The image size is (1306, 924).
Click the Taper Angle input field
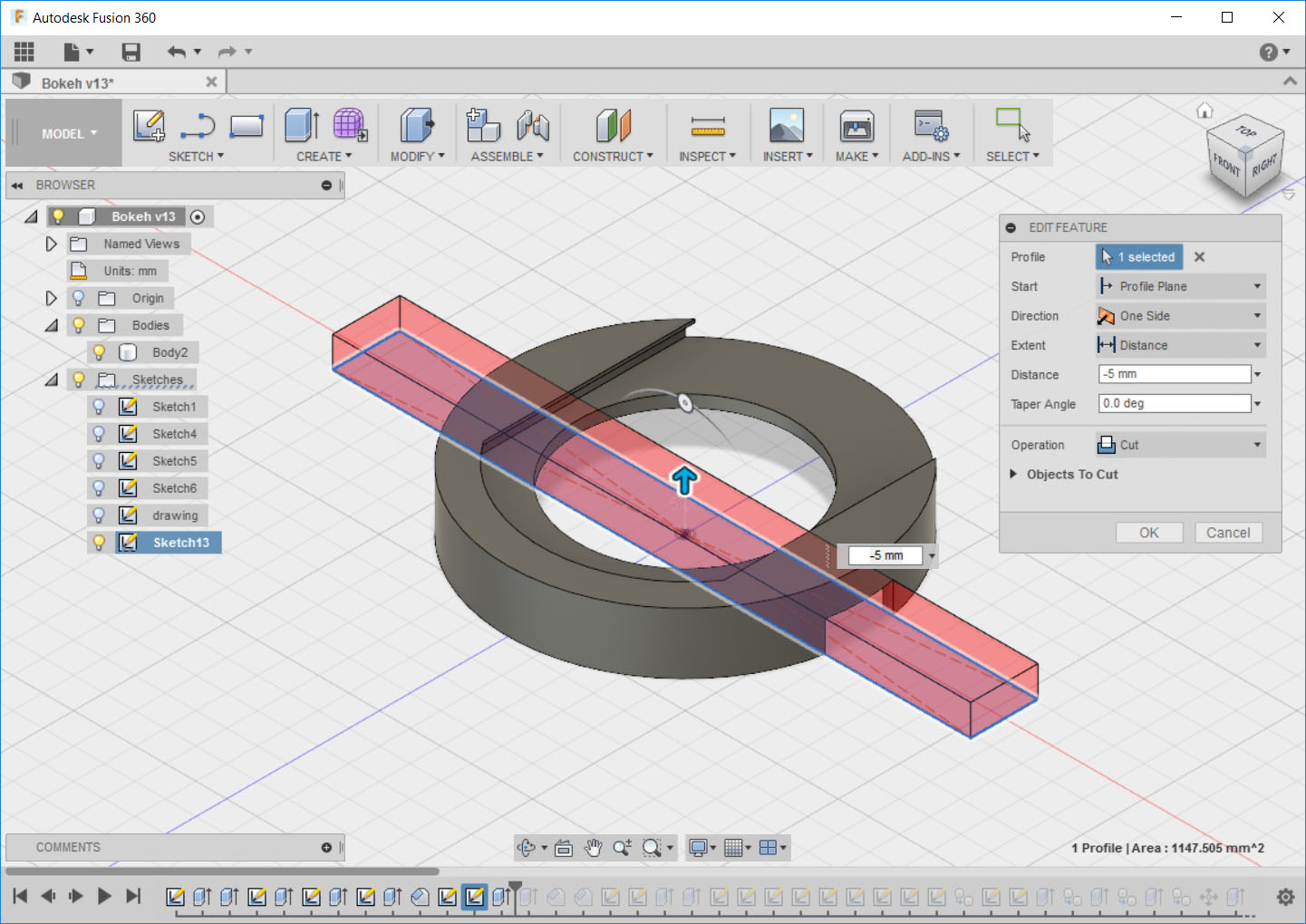(1174, 404)
